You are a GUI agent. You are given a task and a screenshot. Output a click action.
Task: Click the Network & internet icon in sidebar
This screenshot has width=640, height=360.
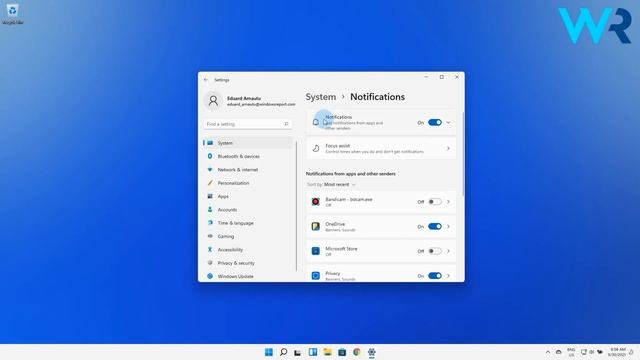point(210,169)
